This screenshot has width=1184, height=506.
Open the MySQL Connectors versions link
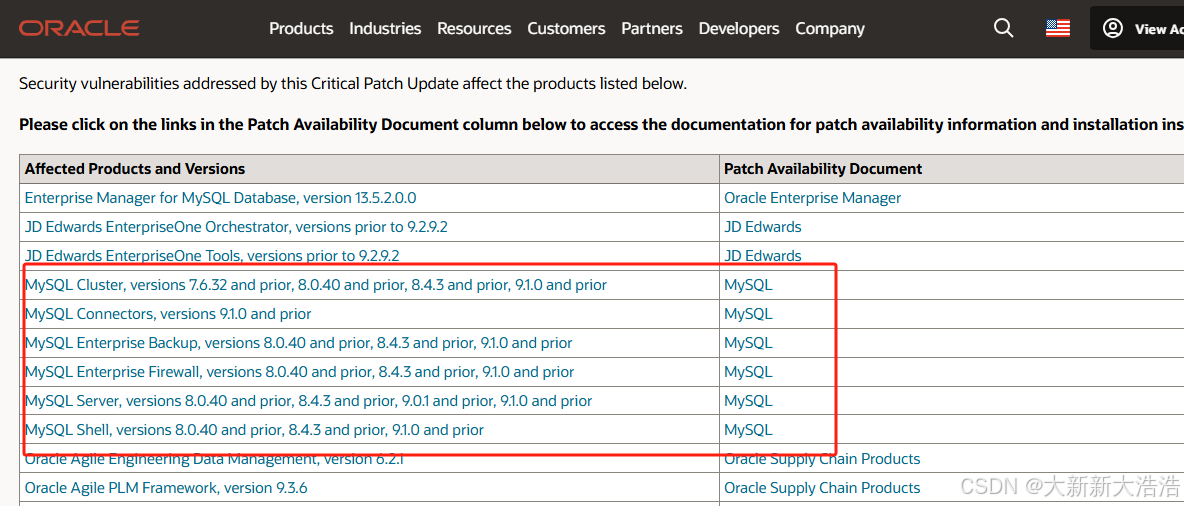tap(168, 313)
